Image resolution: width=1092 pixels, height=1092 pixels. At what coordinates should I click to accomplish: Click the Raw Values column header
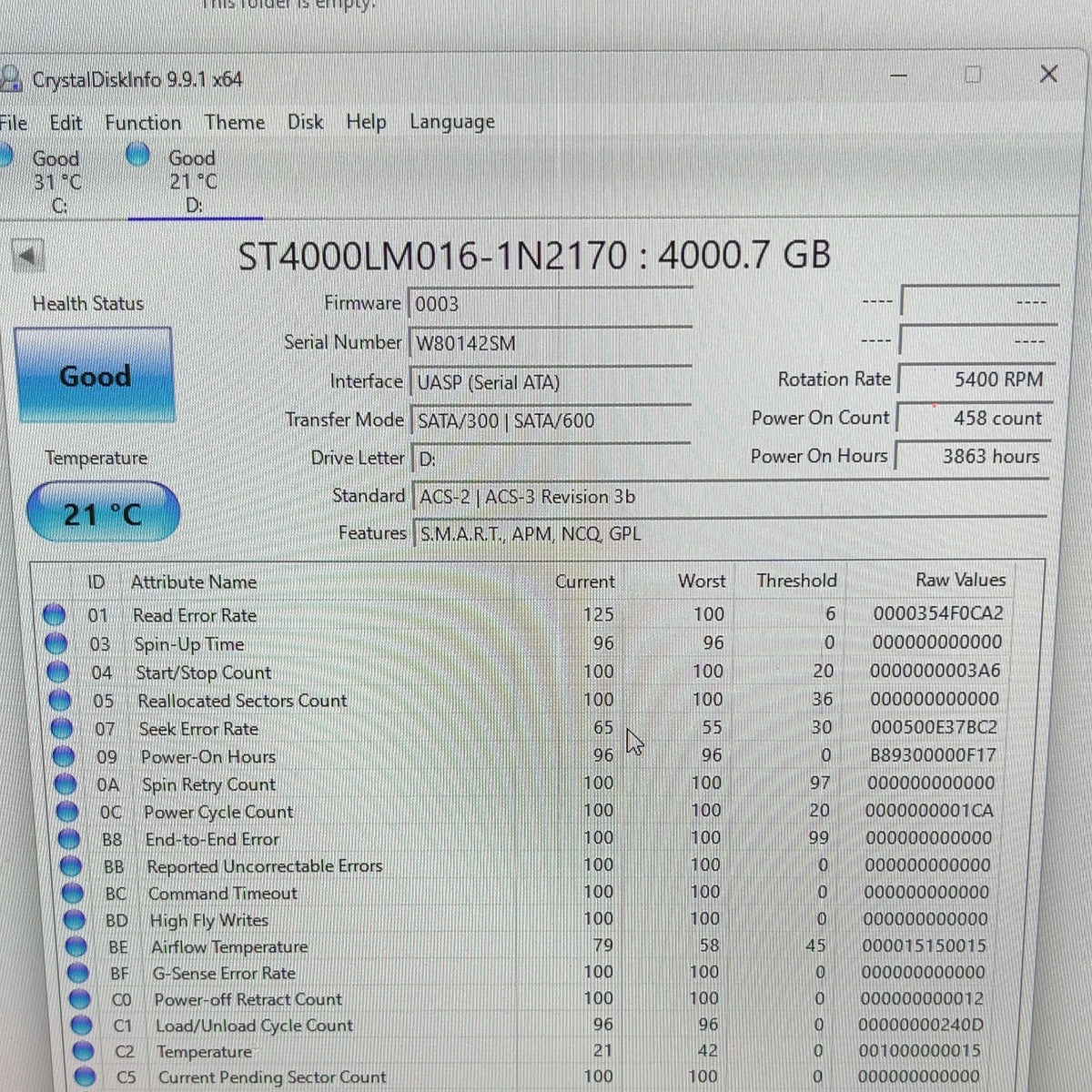(x=960, y=580)
